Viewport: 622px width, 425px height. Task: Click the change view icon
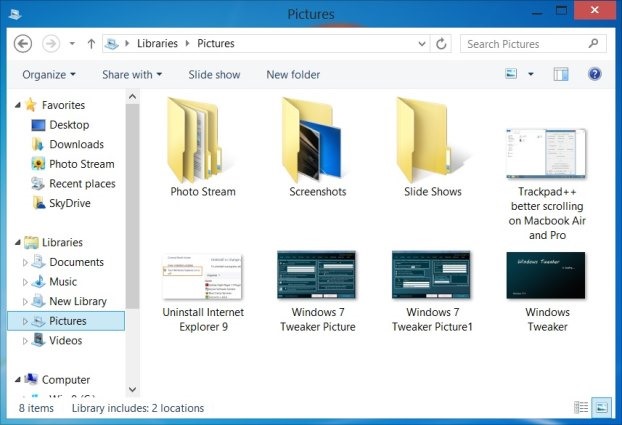[x=511, y=74]
